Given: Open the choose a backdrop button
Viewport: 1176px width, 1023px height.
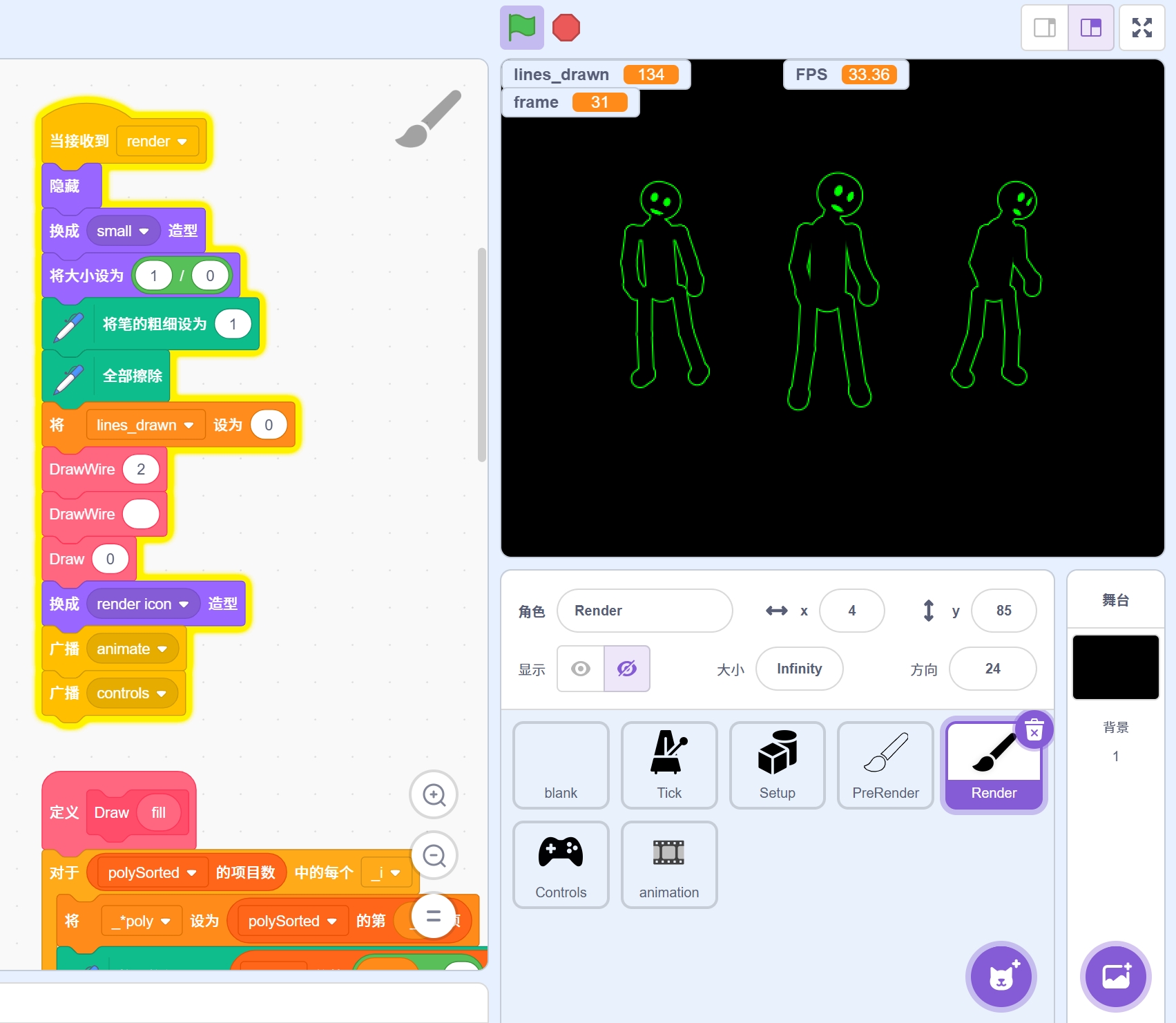Looking at the screenshot, I should coord(1115,977).
